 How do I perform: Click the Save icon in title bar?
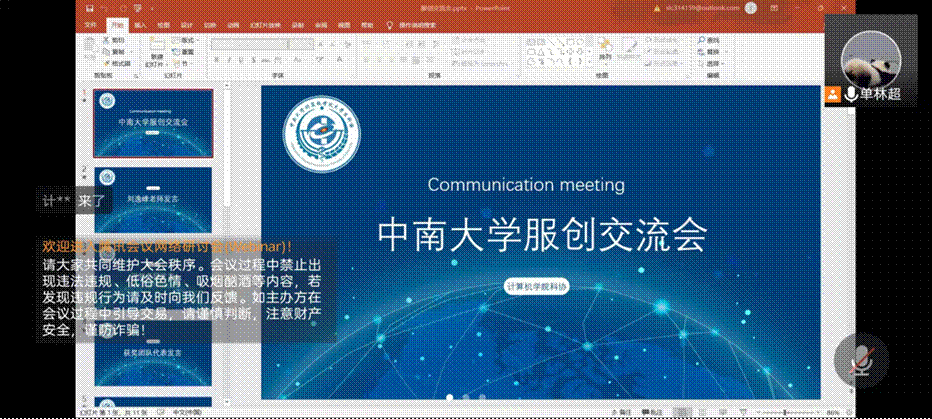pos(88,7)
